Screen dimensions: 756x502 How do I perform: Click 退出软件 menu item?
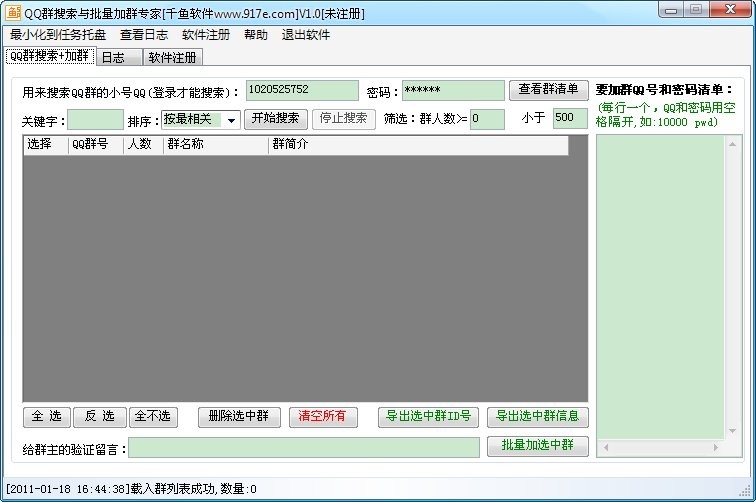[306, 35]
